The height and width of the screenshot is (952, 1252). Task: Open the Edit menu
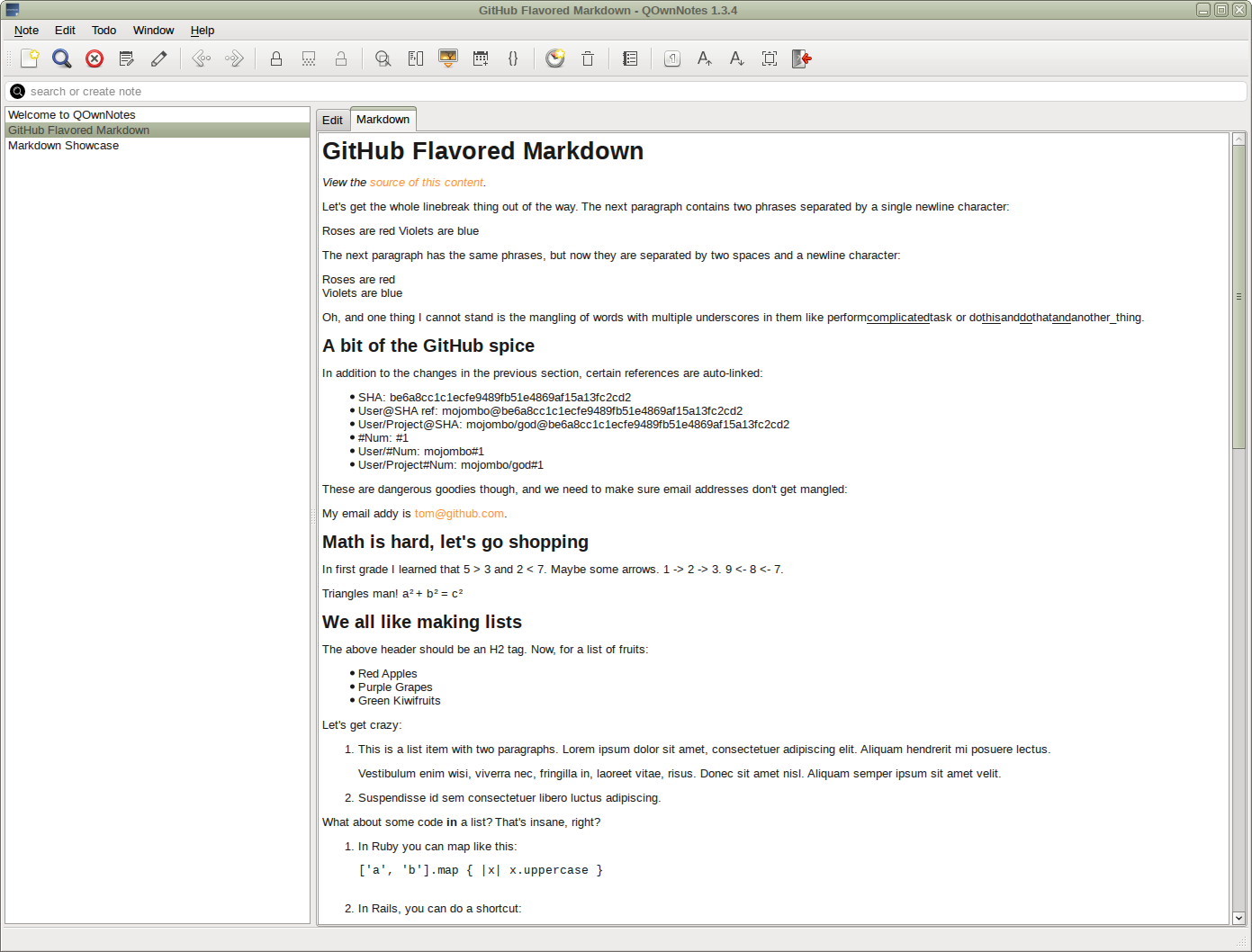tap(65, 31)
